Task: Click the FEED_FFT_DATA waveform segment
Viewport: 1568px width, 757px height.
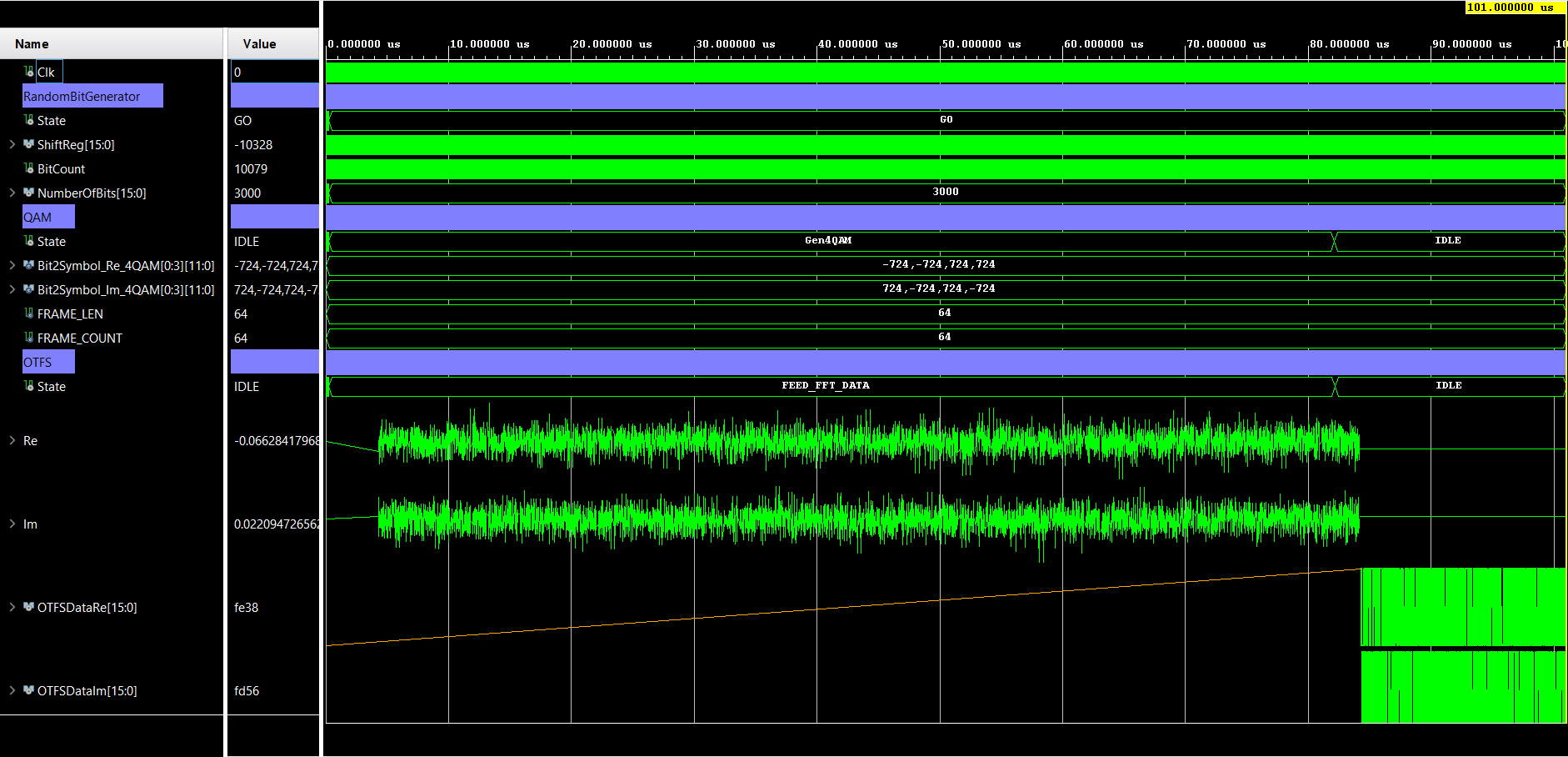Action: click(825, 385)
